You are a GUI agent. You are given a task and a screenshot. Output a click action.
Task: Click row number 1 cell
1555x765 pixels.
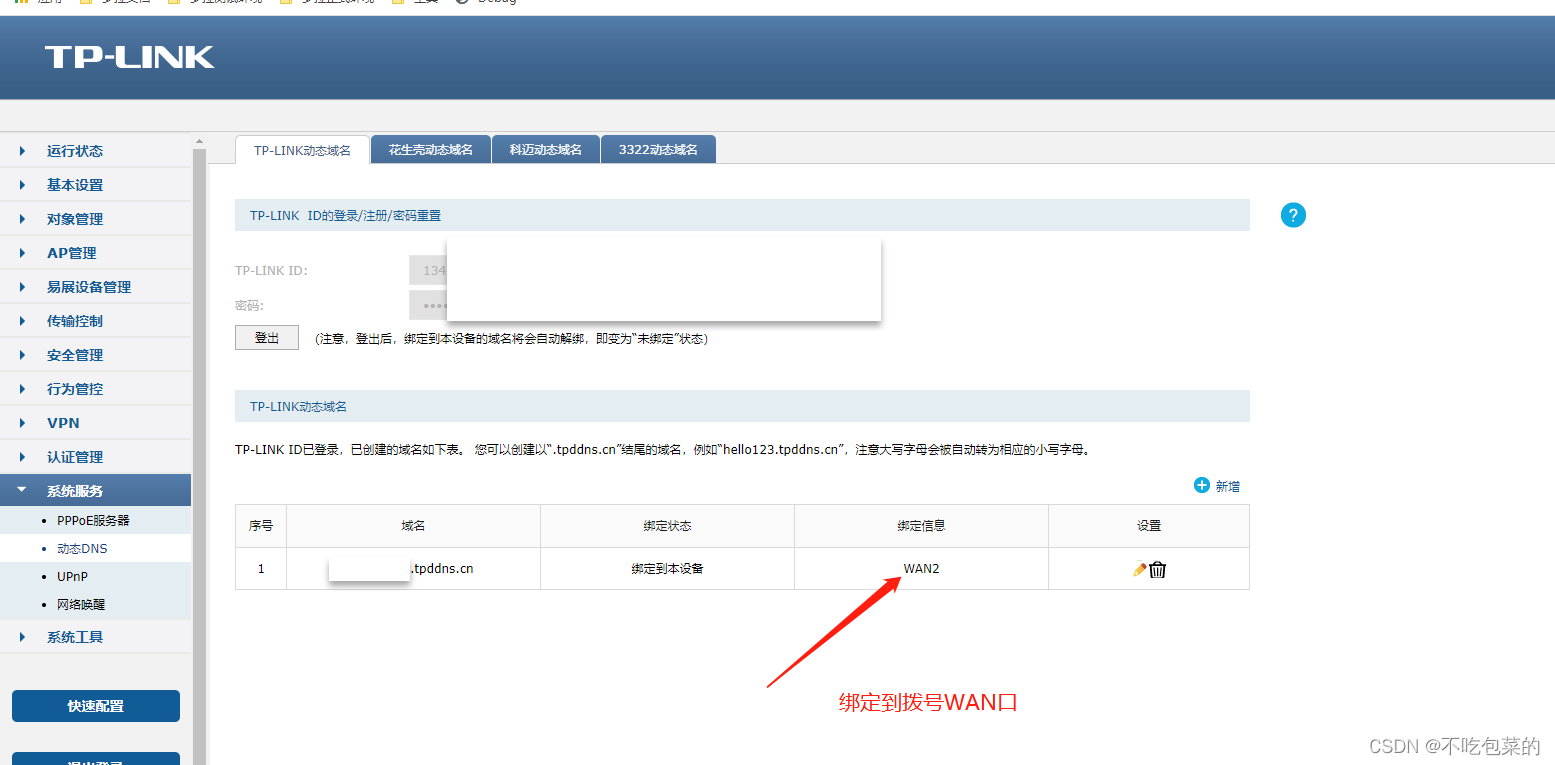tap(261, 569)
